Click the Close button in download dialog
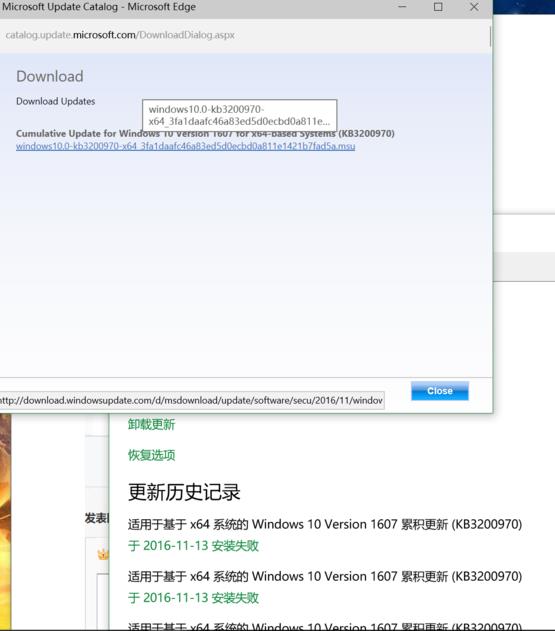Image resolution: width=555 pixels, height=631 pixels. tap(439, 391)
